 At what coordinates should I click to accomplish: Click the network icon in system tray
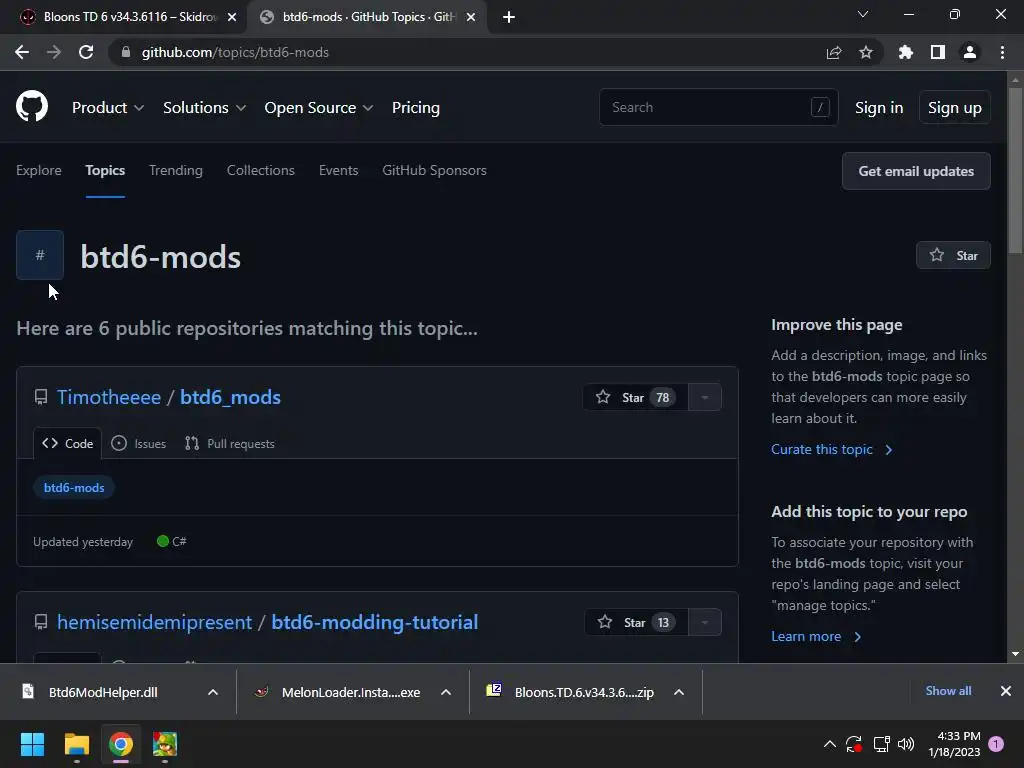(x=882, y=744)
